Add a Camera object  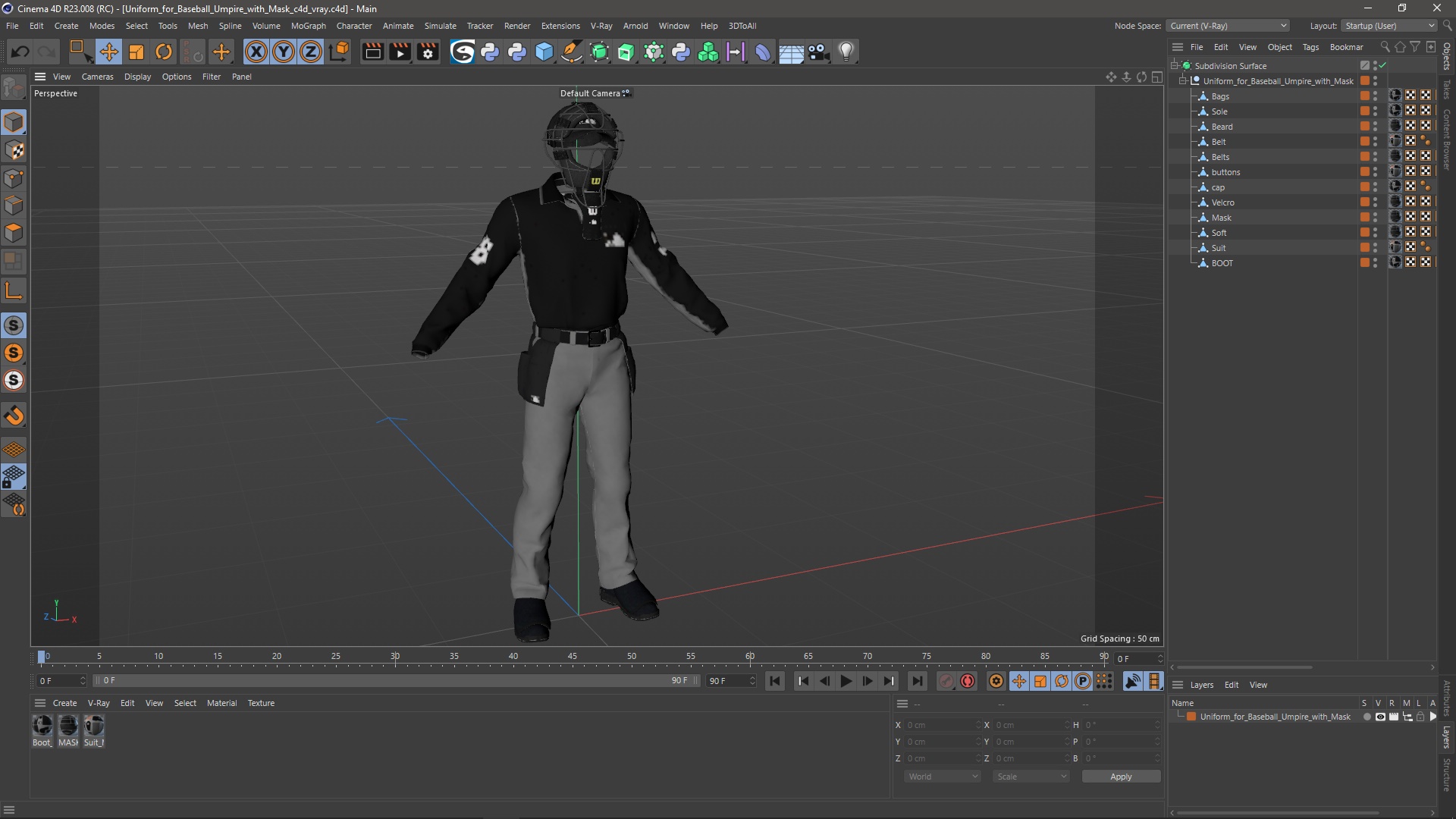[x=818, y=52]
